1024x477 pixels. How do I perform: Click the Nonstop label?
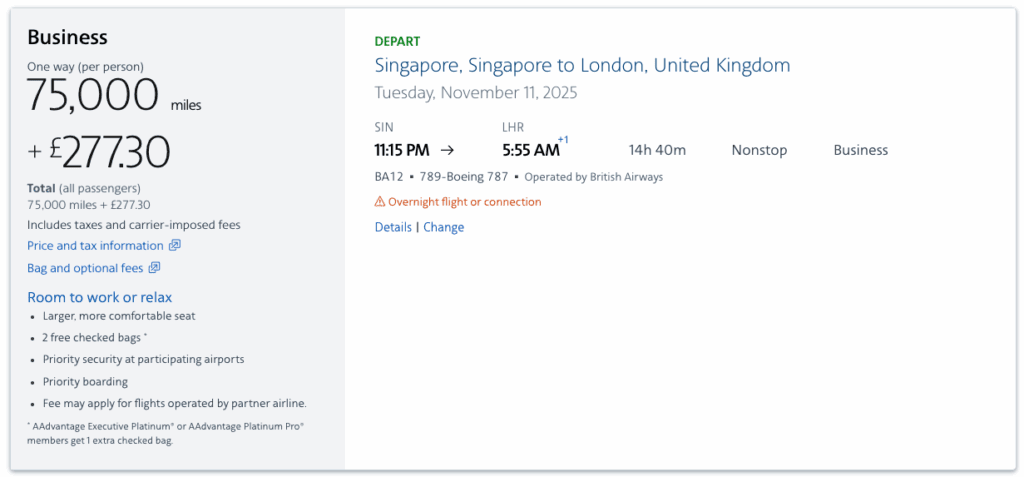pyautogui.click(x=759, y=150)
